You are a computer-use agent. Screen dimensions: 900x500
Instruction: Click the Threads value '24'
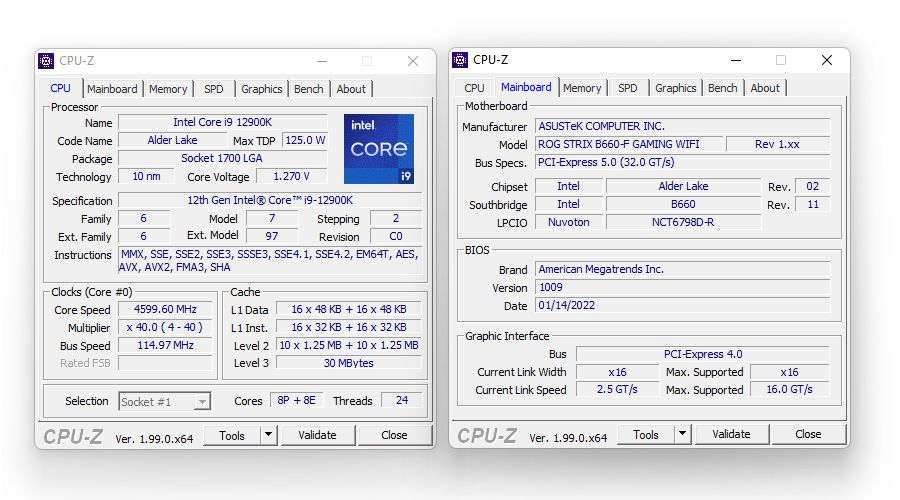click(402, 400)
